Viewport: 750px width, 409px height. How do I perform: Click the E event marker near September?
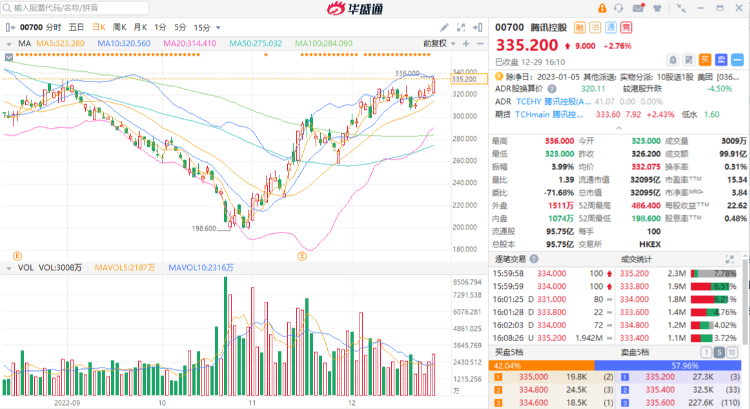point(17,256)
